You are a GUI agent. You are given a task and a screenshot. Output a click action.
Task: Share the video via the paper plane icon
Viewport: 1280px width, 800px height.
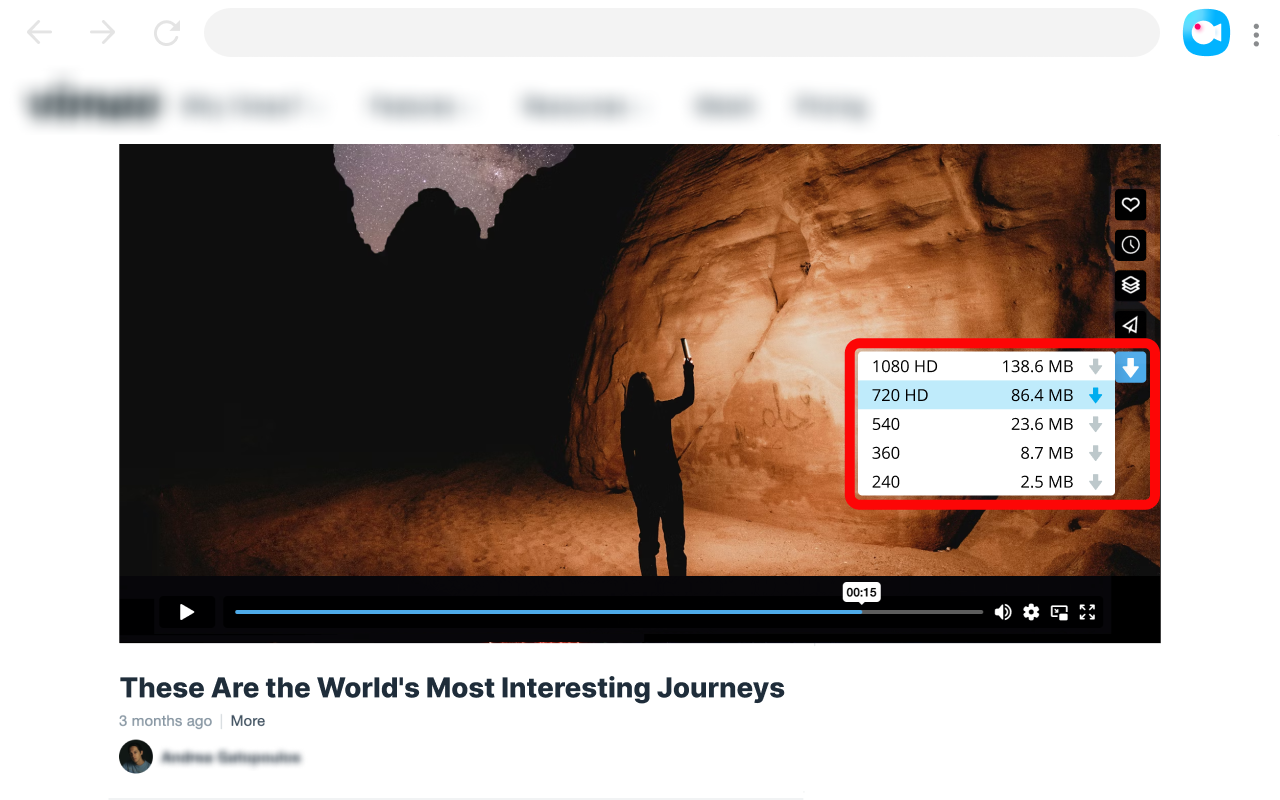pos(1130,325)
